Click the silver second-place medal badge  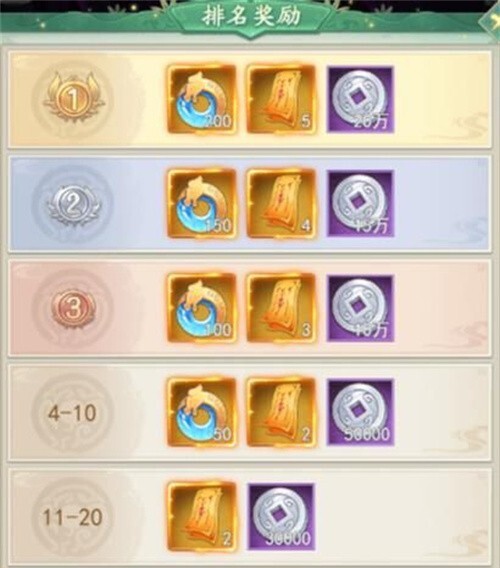pyautogui.click(x=74, y=205)
